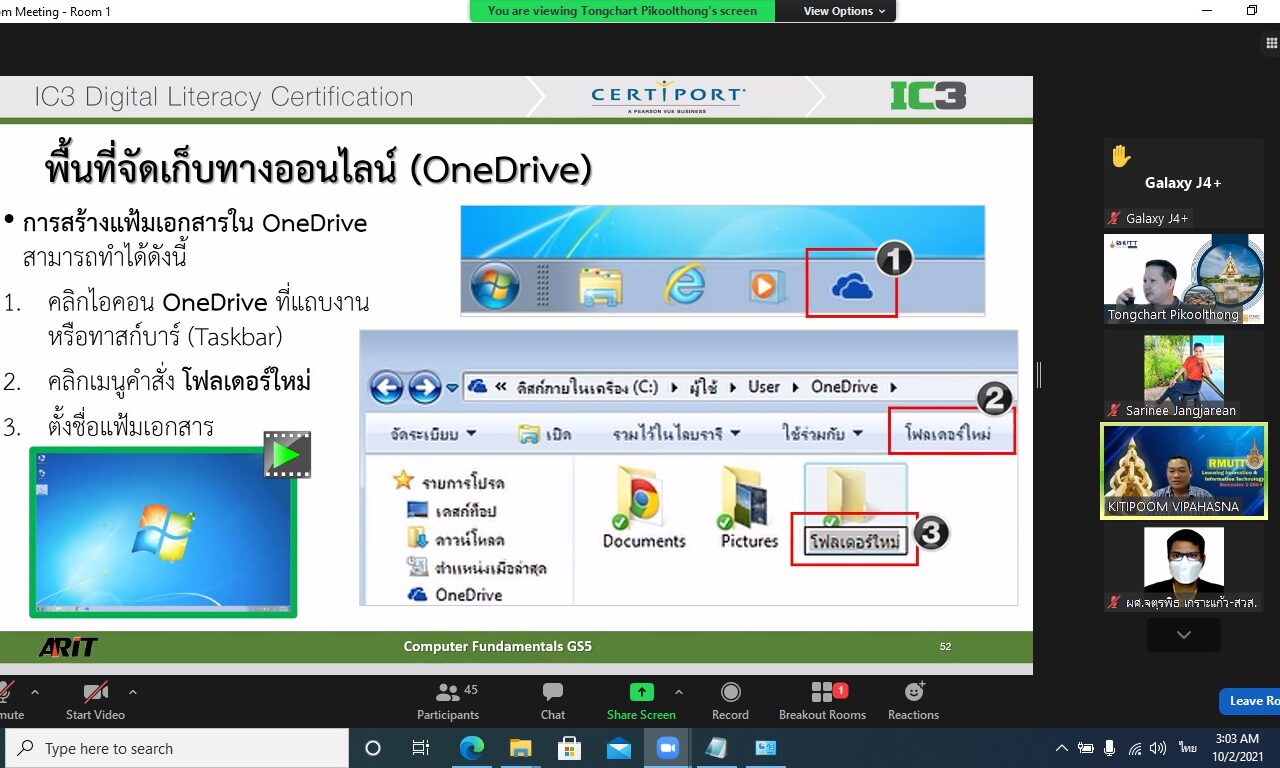The height and width of the screenshot is (768, 1280).
Task: Click OneDrive in slide's navigation pane
Action: [455, 594]
